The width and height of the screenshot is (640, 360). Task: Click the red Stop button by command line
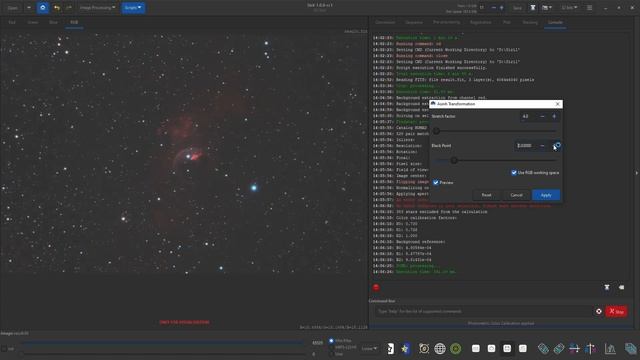tap(616, 311)
